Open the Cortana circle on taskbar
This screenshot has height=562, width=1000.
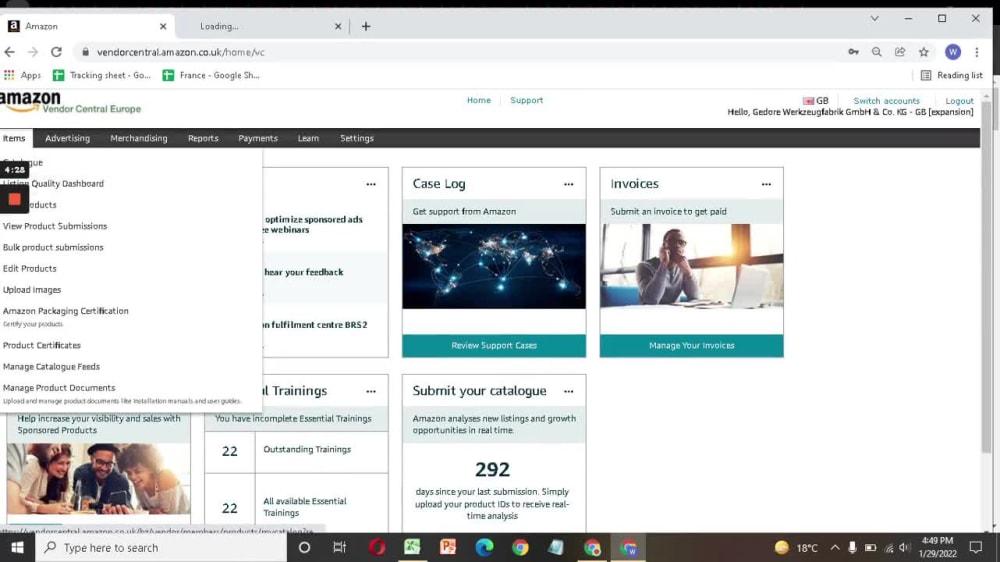tap(304, 547)
